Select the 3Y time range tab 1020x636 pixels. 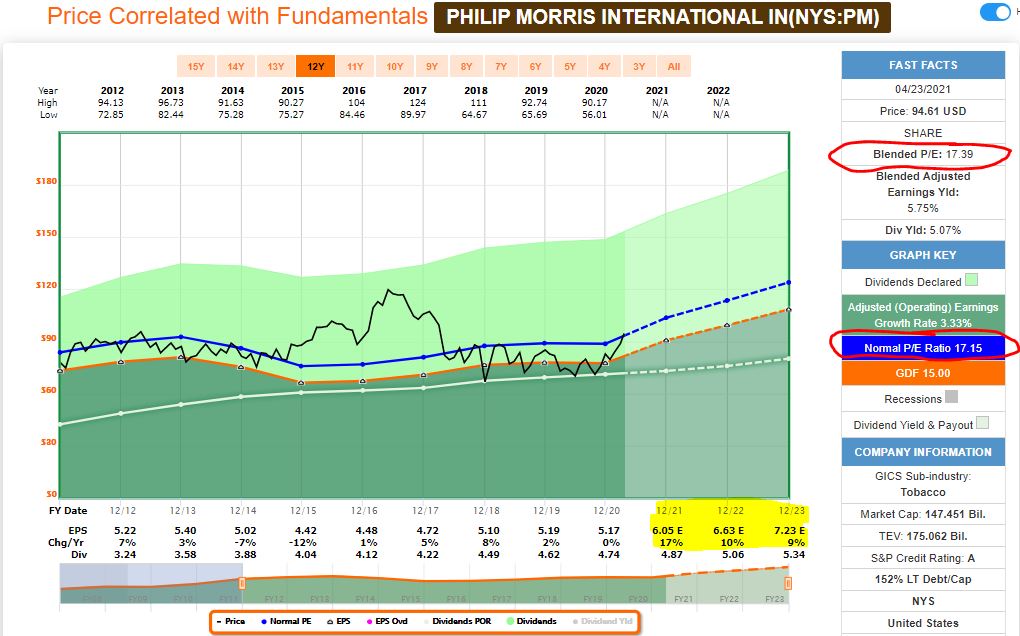pyautogui.click(x=639, y=66)
